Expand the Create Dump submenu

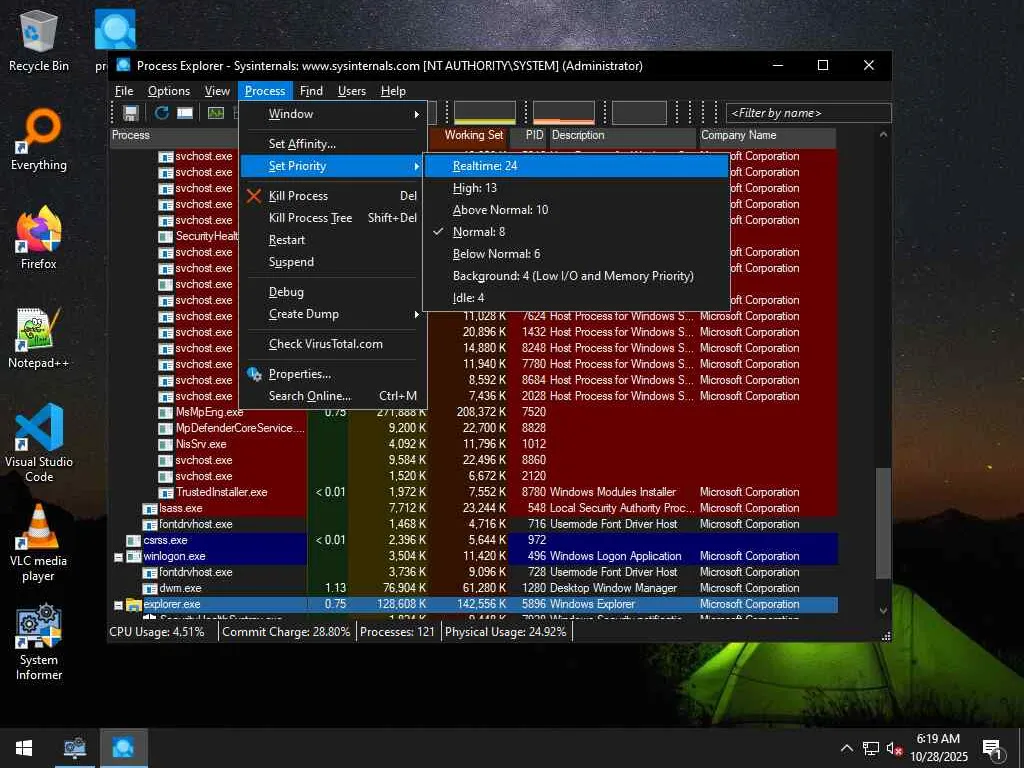tap(333, 314)
